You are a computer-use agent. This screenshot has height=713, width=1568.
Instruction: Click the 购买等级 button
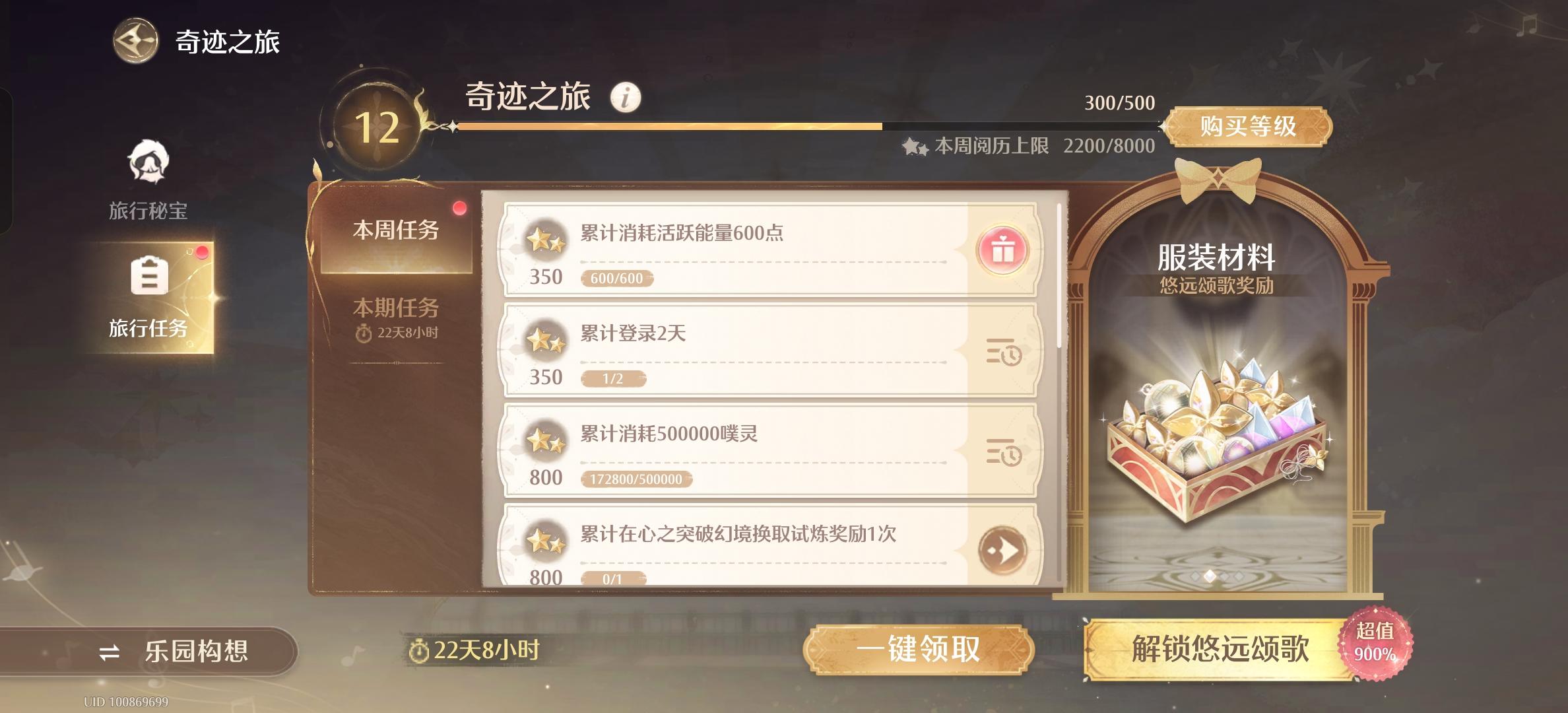point(1247,126)
